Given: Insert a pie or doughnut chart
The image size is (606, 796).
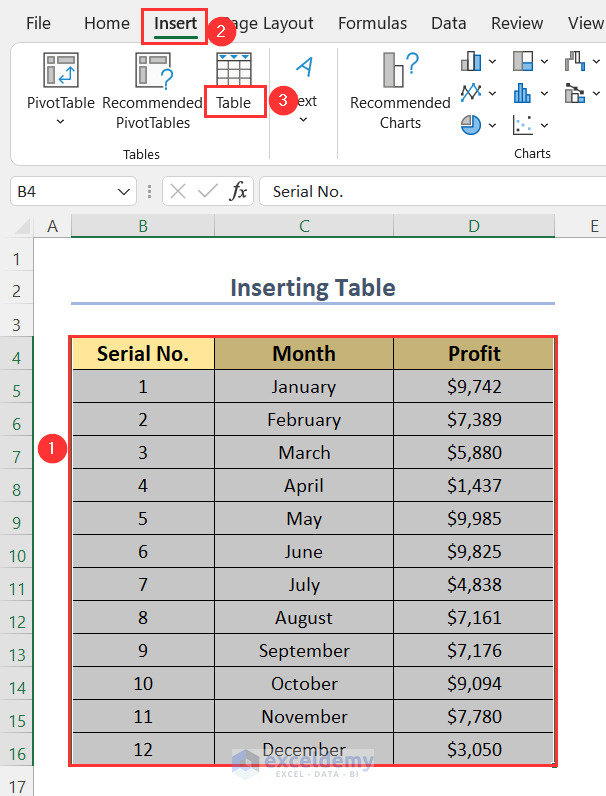Looking at the screenshot, I should (x=471, y=125).
